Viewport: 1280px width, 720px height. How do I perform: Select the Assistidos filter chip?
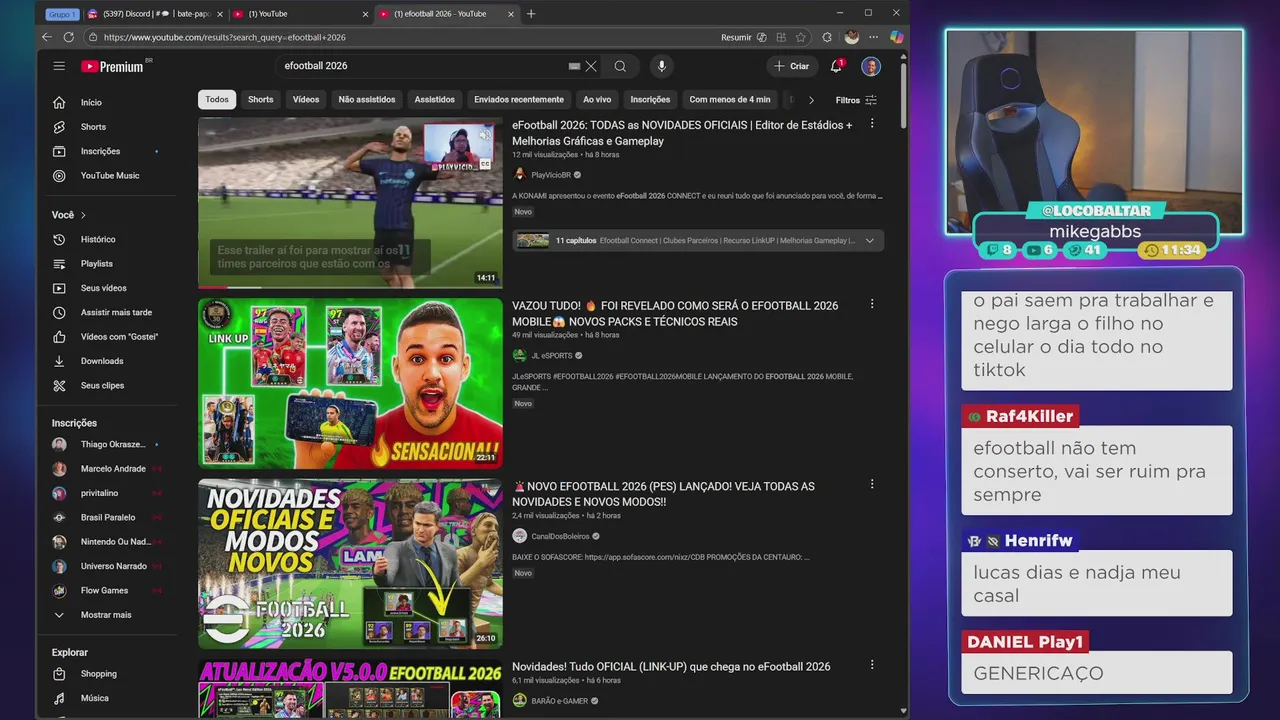(x=435, y=100)
